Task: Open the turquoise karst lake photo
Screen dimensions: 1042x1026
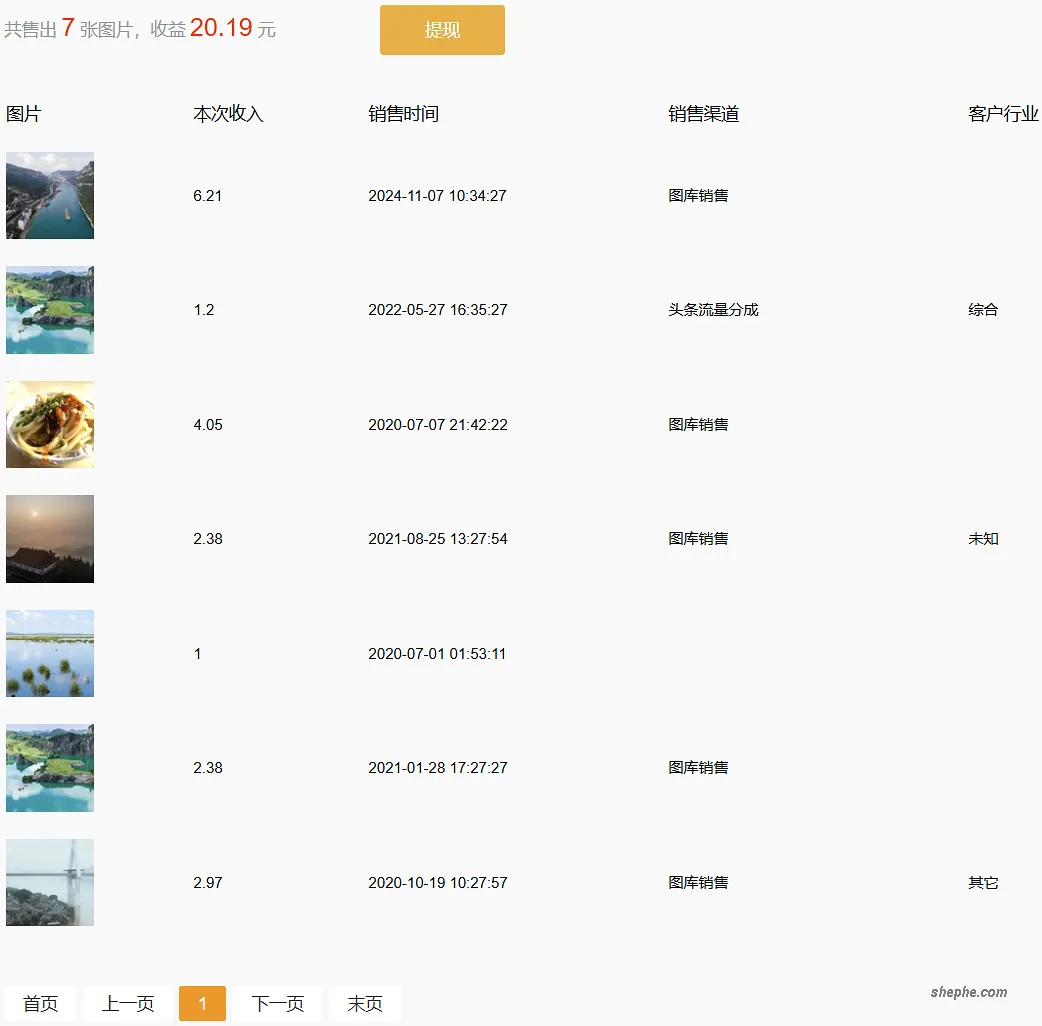Action: pos(50,767)
